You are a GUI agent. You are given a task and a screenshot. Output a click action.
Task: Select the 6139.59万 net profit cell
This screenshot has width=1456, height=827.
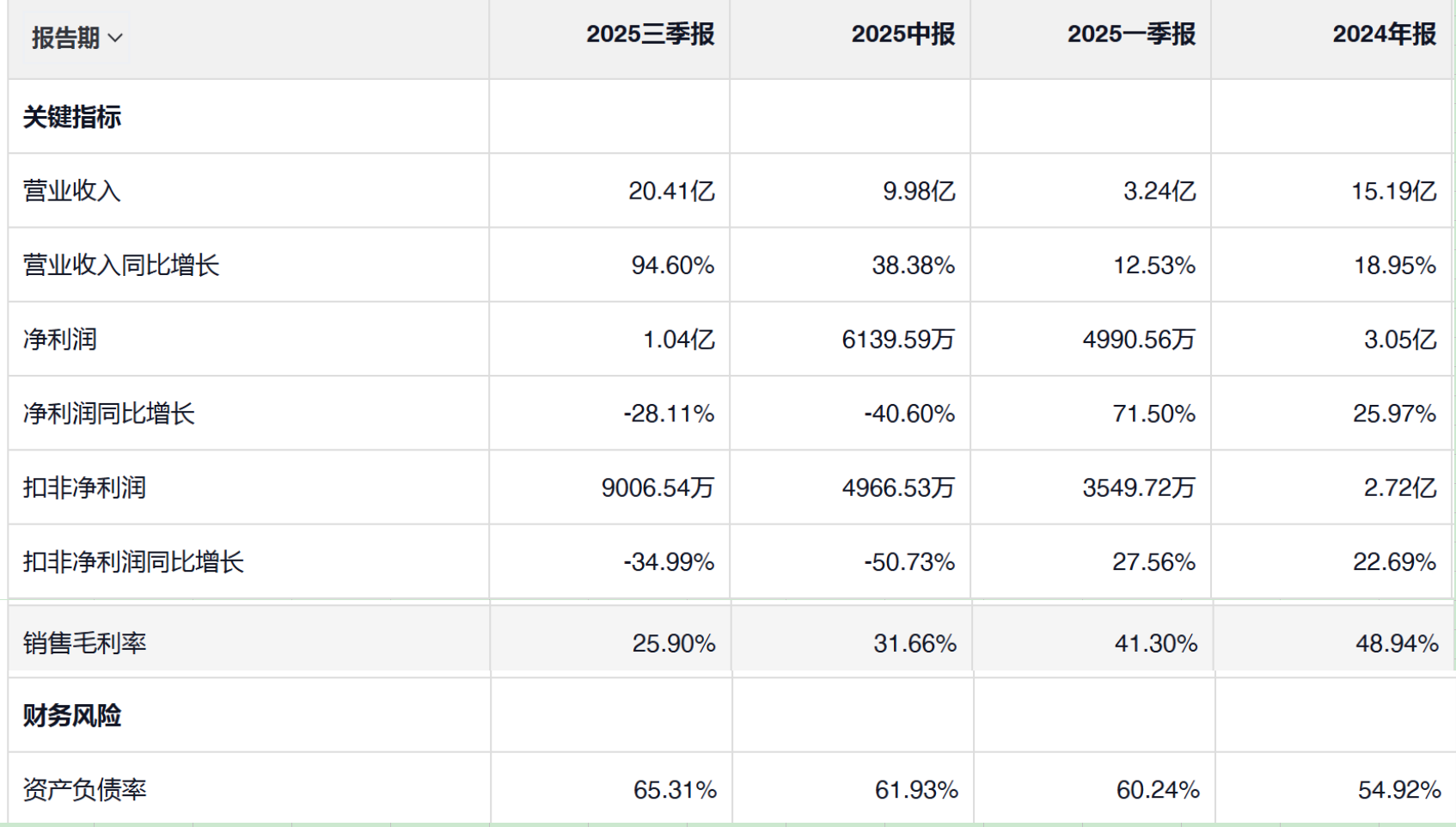tap(898, 340)
